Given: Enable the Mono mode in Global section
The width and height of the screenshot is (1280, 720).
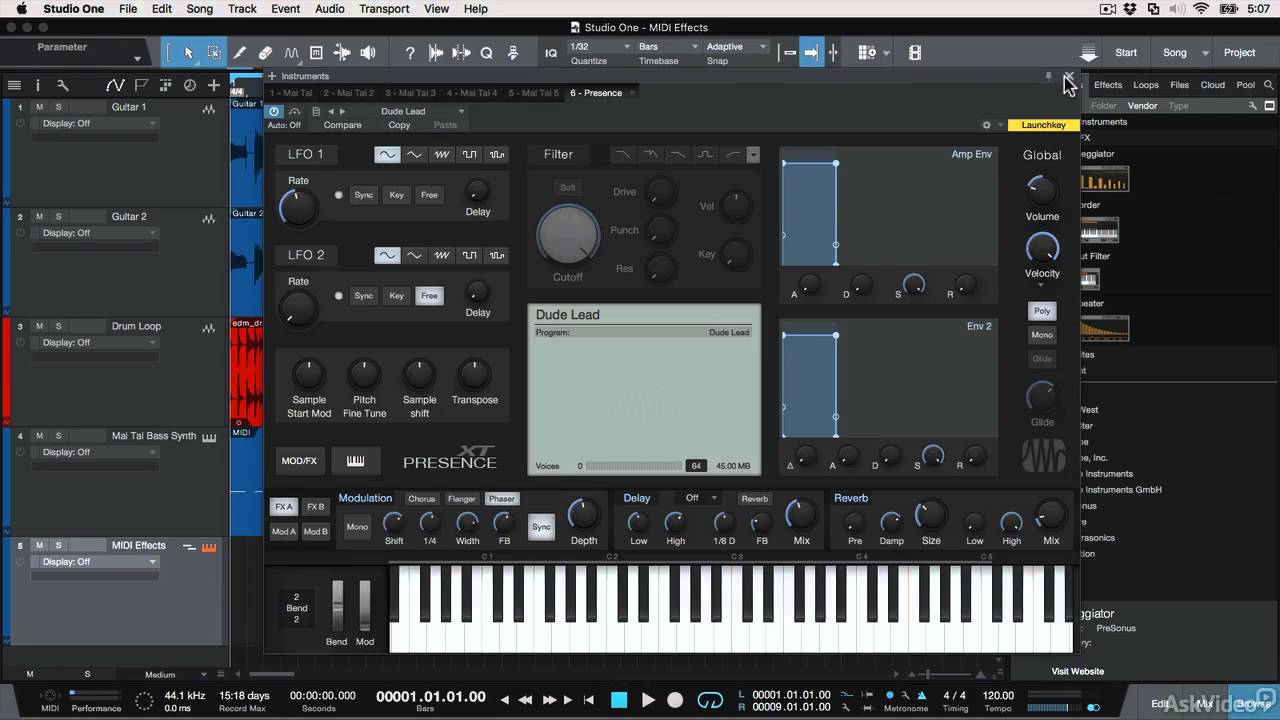Looking at the screenshot, I should point(1042,335).
